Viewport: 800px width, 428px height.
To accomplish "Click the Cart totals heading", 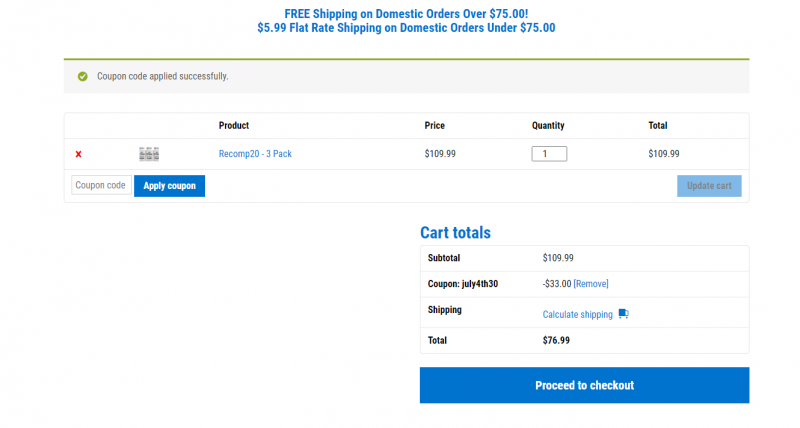I will click(x=455, y=233).
